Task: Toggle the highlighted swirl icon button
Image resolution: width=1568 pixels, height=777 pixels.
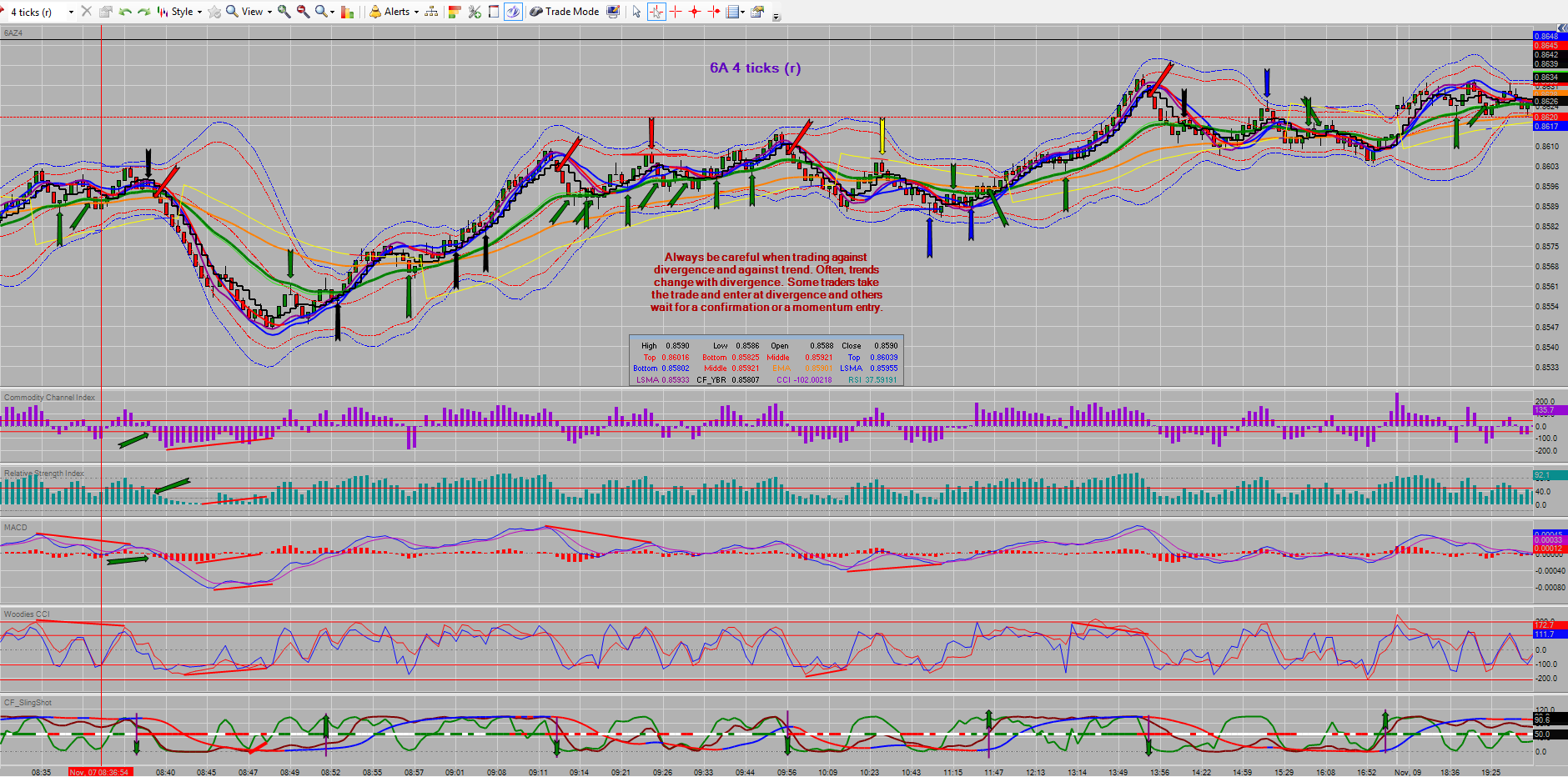Action: [513, 12]
